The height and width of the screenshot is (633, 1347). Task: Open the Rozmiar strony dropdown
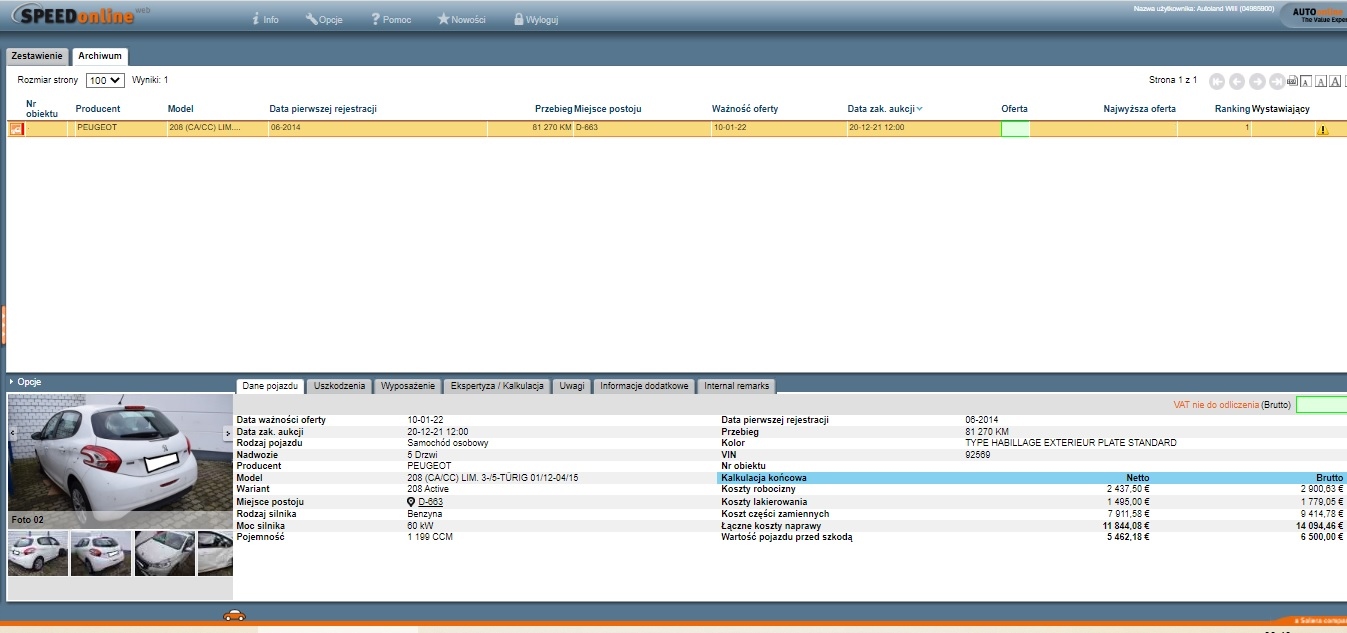pos(105,80)
